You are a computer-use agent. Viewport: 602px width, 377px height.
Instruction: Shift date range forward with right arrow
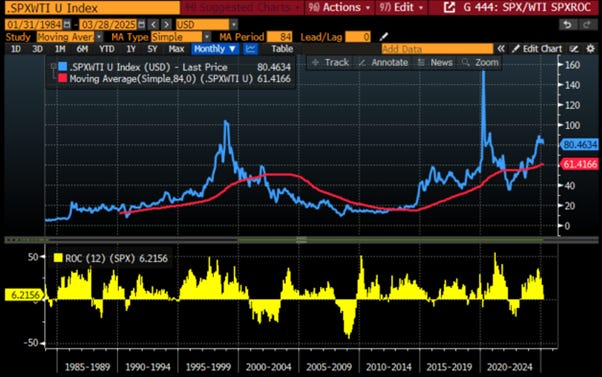pos(166,25)
